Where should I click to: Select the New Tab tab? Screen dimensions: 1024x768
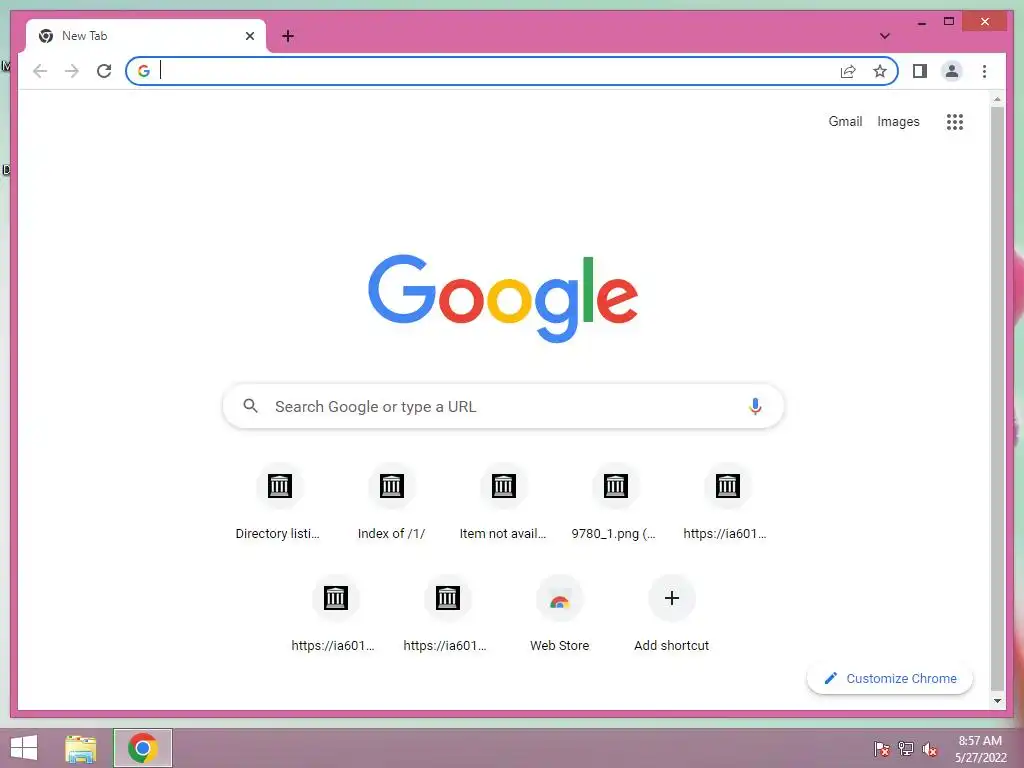[x=146, y=36]
